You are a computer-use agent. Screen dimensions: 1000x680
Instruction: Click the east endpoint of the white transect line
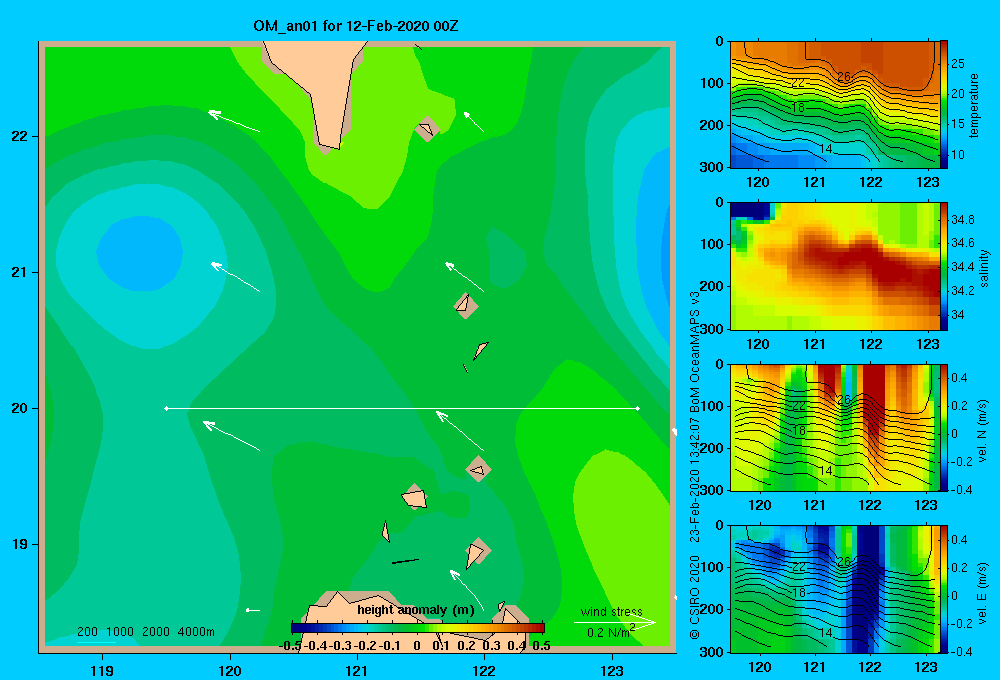[638, 408]
